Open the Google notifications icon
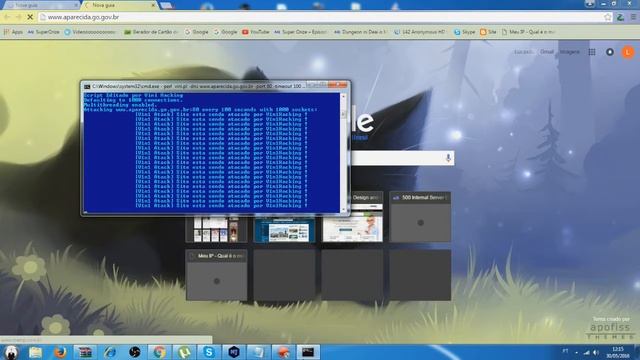This screenshot has width=640, height=360. click(610, 52)
